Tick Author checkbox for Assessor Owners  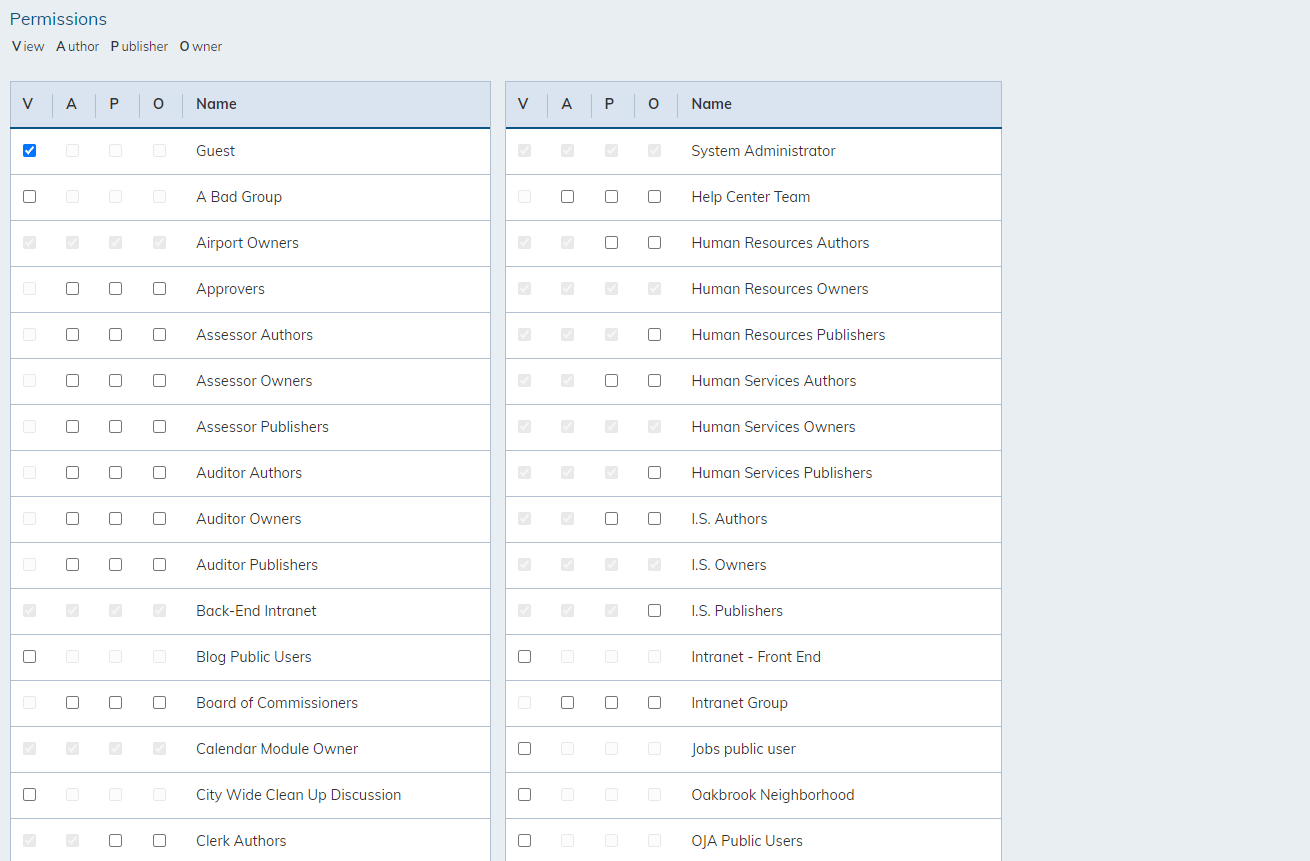click(x=72, y=381)
